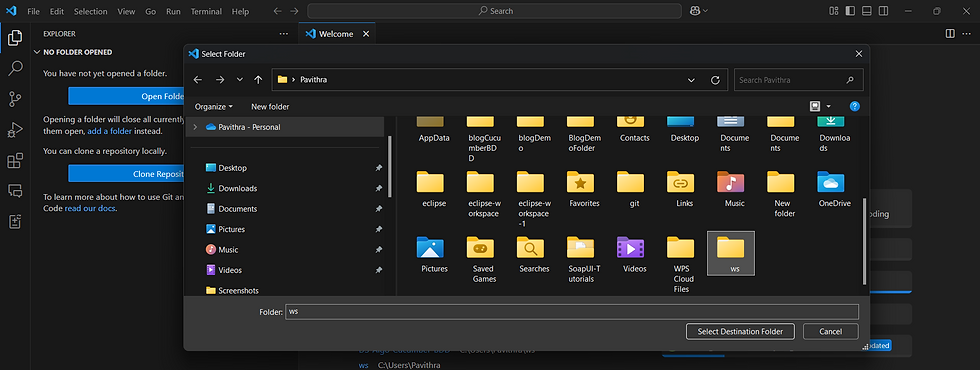
Task: Open the Terminal menu
Action: coord(206,11)
